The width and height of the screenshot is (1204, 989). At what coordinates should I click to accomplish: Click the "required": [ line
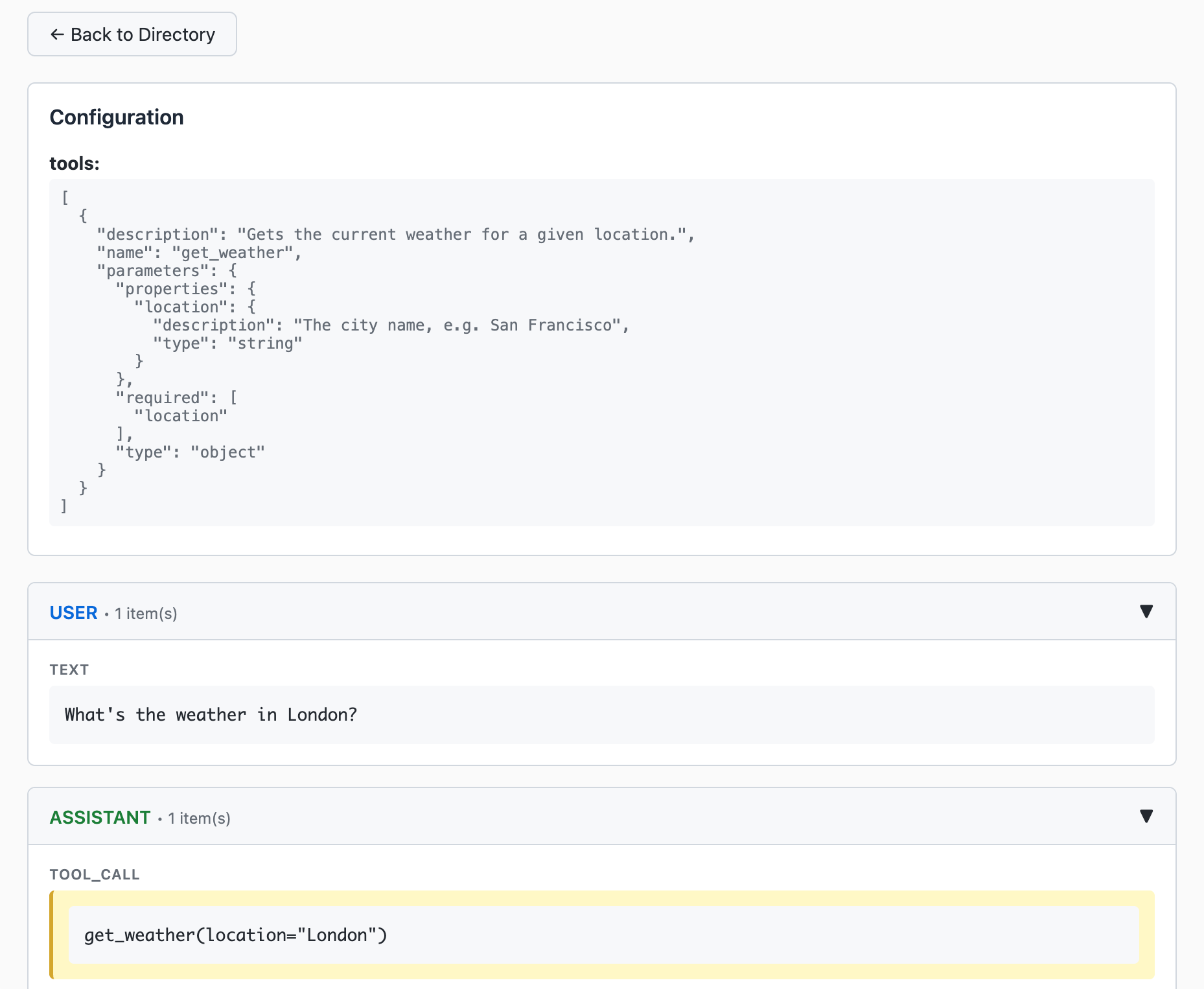click(x=176, y=398)
